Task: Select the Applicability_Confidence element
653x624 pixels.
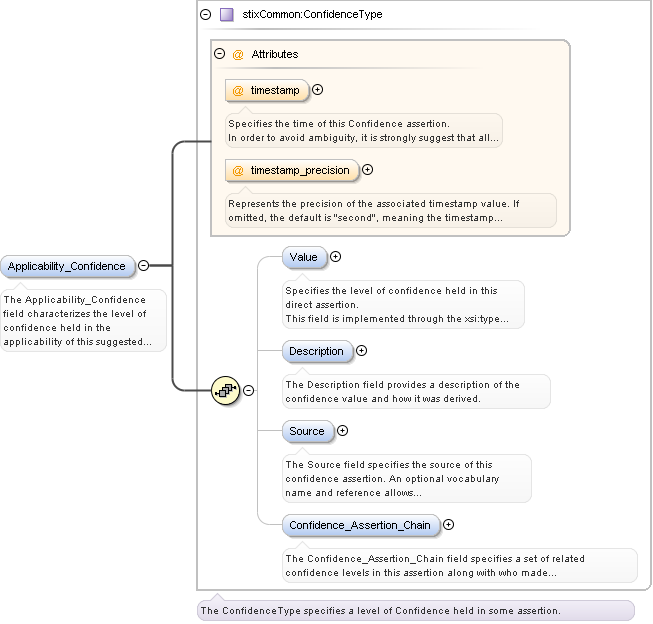Action: pyautogui.click(x=67, y=266)
